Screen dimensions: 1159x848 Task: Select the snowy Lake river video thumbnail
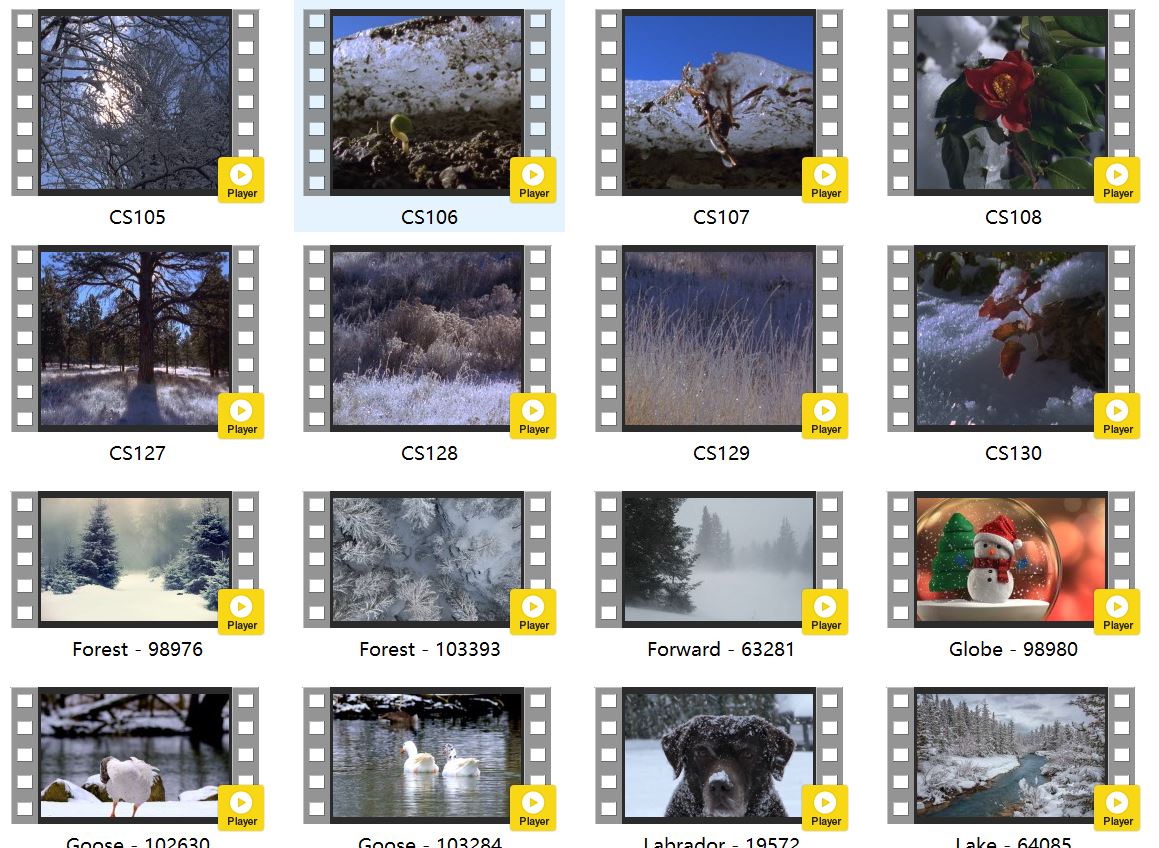(1010, 754)
